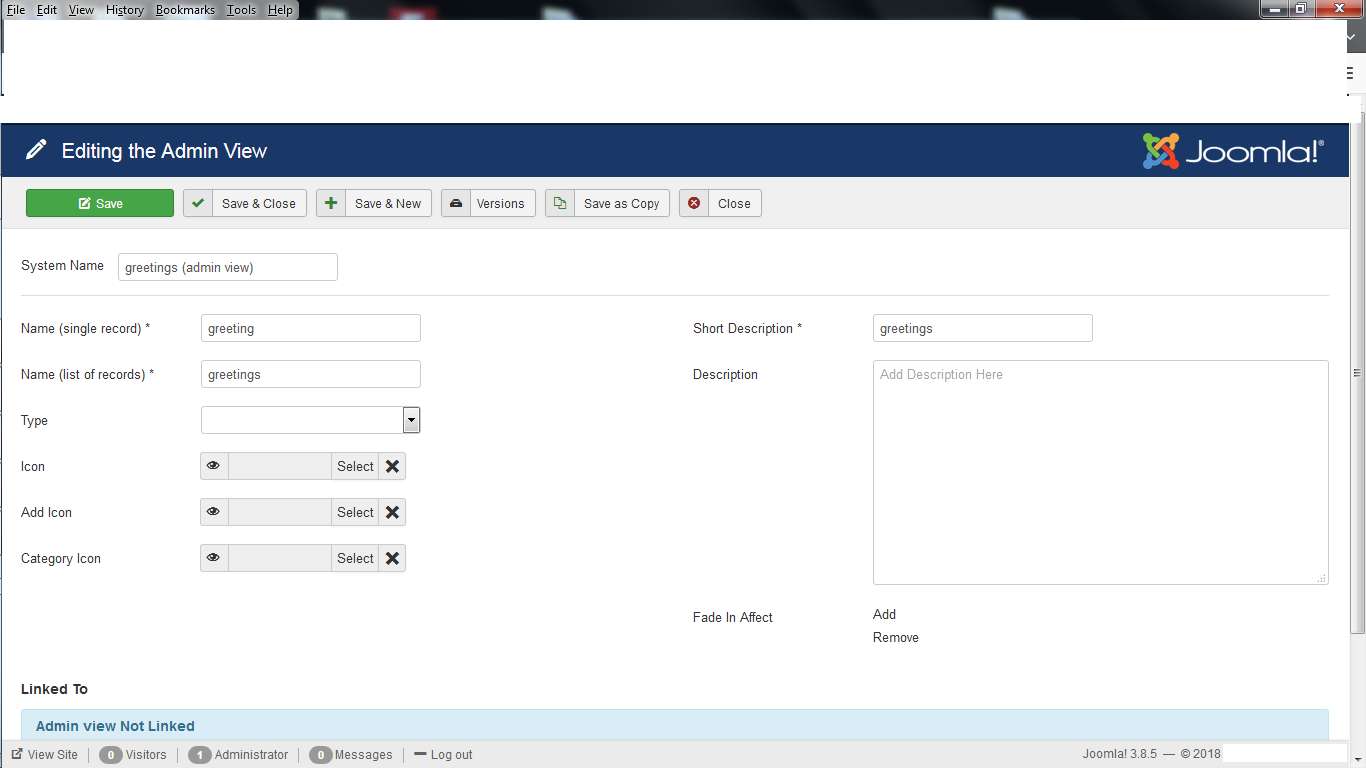Preview the Add Icon eye button
1366x768 pixels.
coord(214,512)
